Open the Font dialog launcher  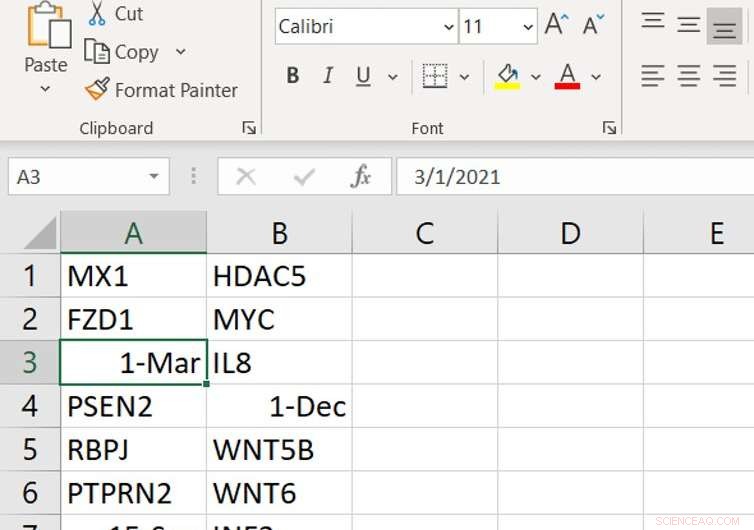pyautogui.click(x=609, y=128)
